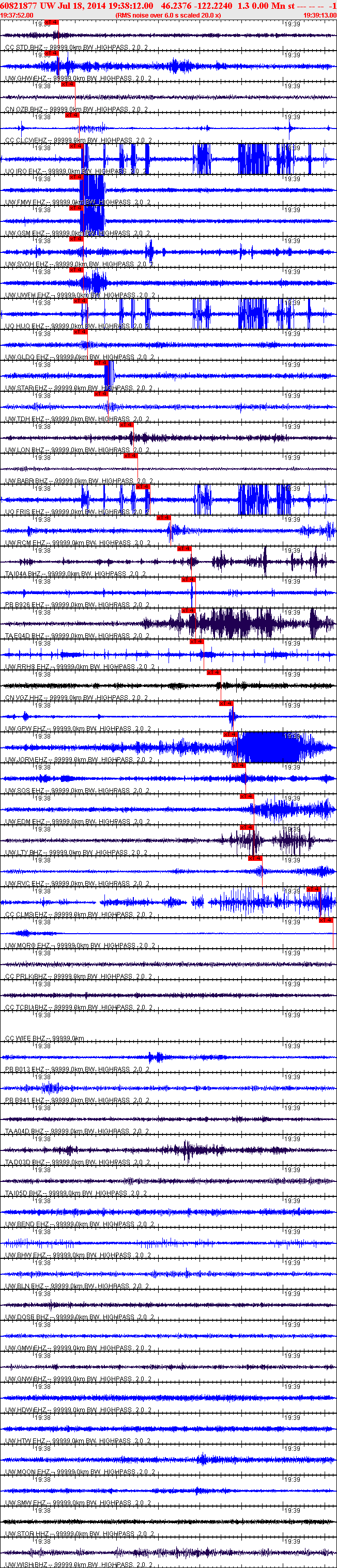The width and height of the screenshot is (337, 1568).
Task: Click the red pick marker on CN VGZ trace
Action: coord(213,672)
